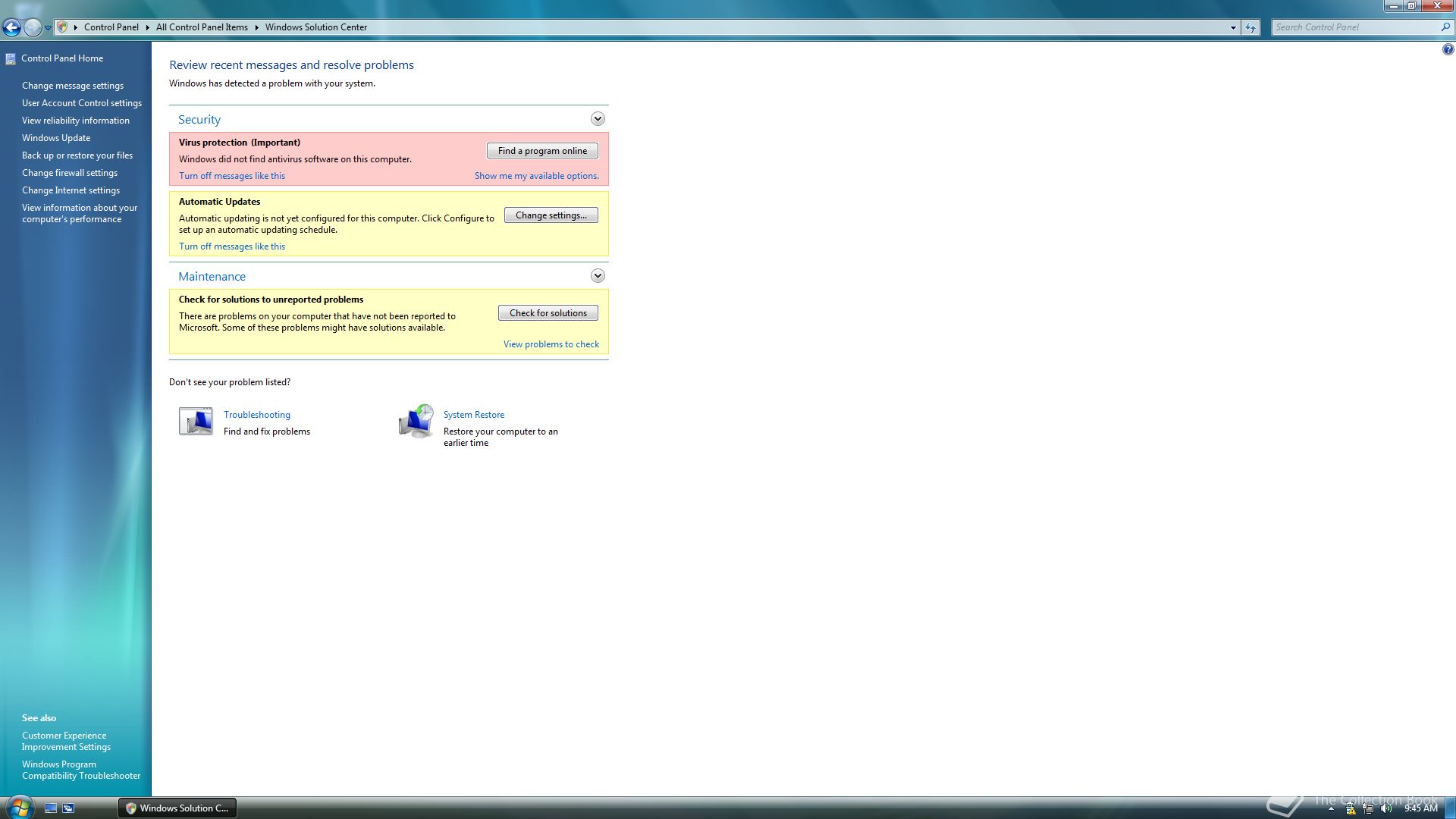This screenshot has height=819, width=1456.
Task: Click the greyed Forward arrow button
Action: coord(32,28)
